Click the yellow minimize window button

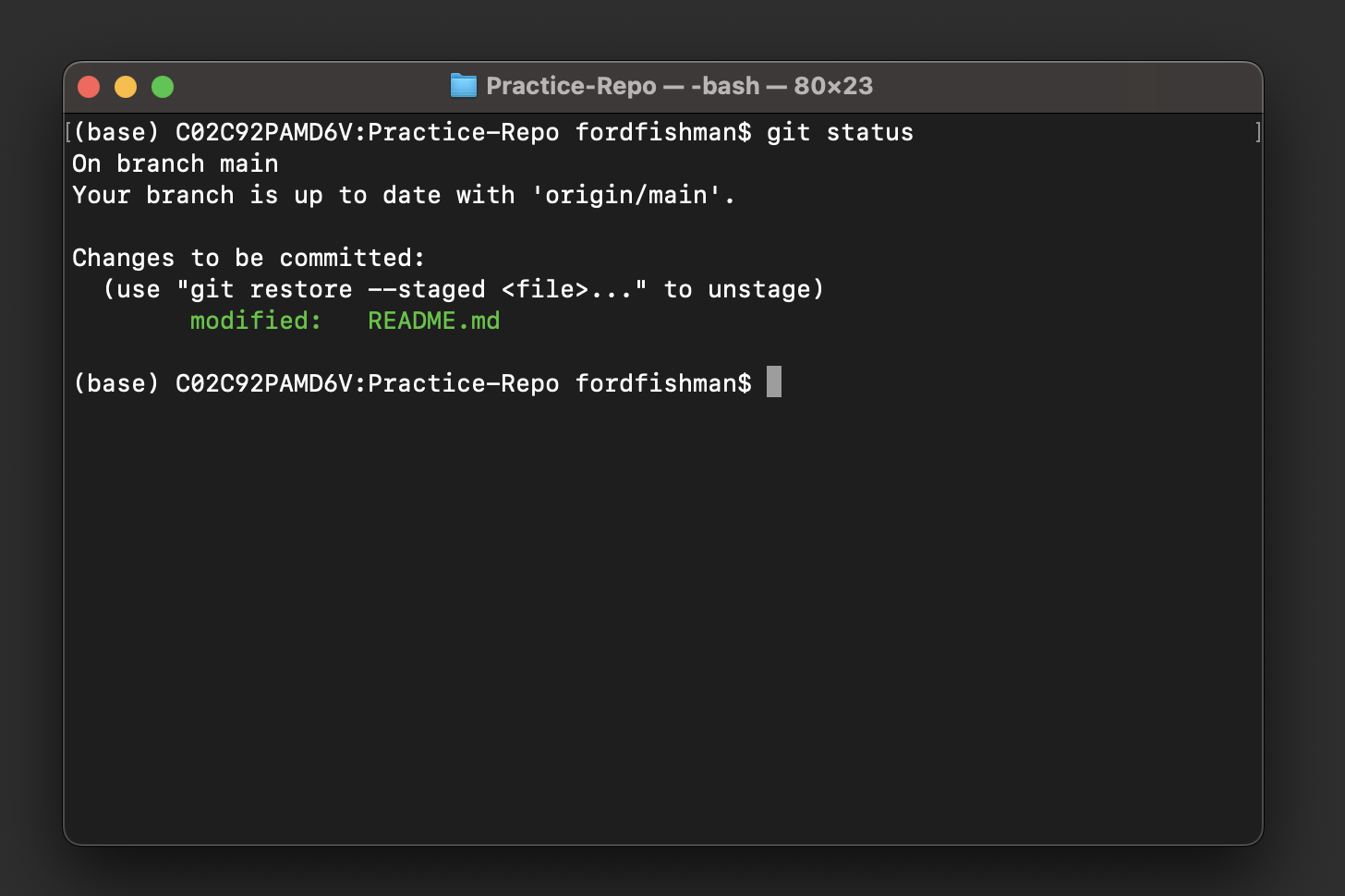[x=126, y=87]
